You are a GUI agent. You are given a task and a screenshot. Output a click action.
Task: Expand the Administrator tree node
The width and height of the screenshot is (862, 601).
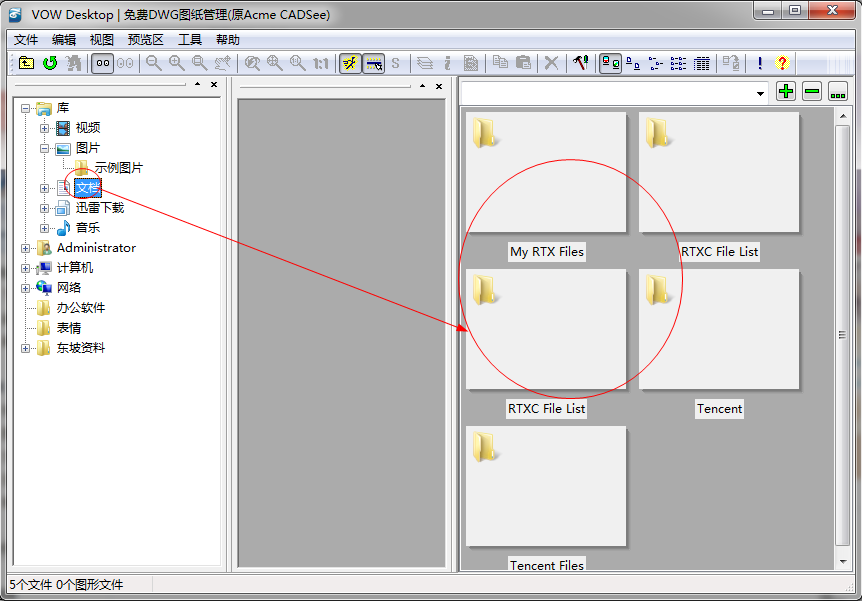click(25, 249)
